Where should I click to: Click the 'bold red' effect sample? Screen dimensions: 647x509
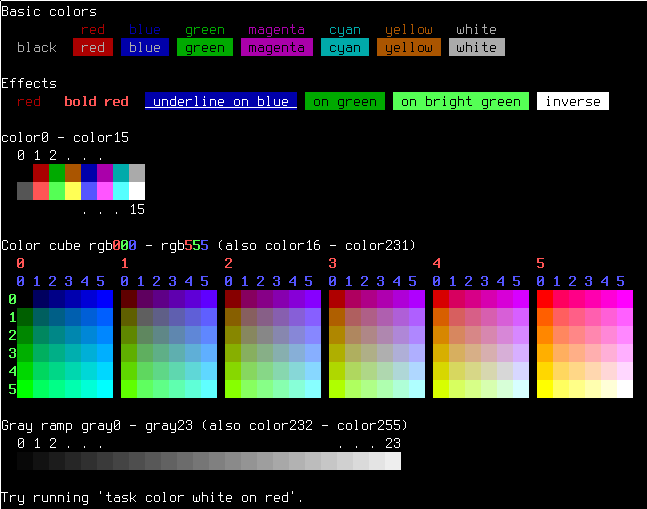click(97, 101)
